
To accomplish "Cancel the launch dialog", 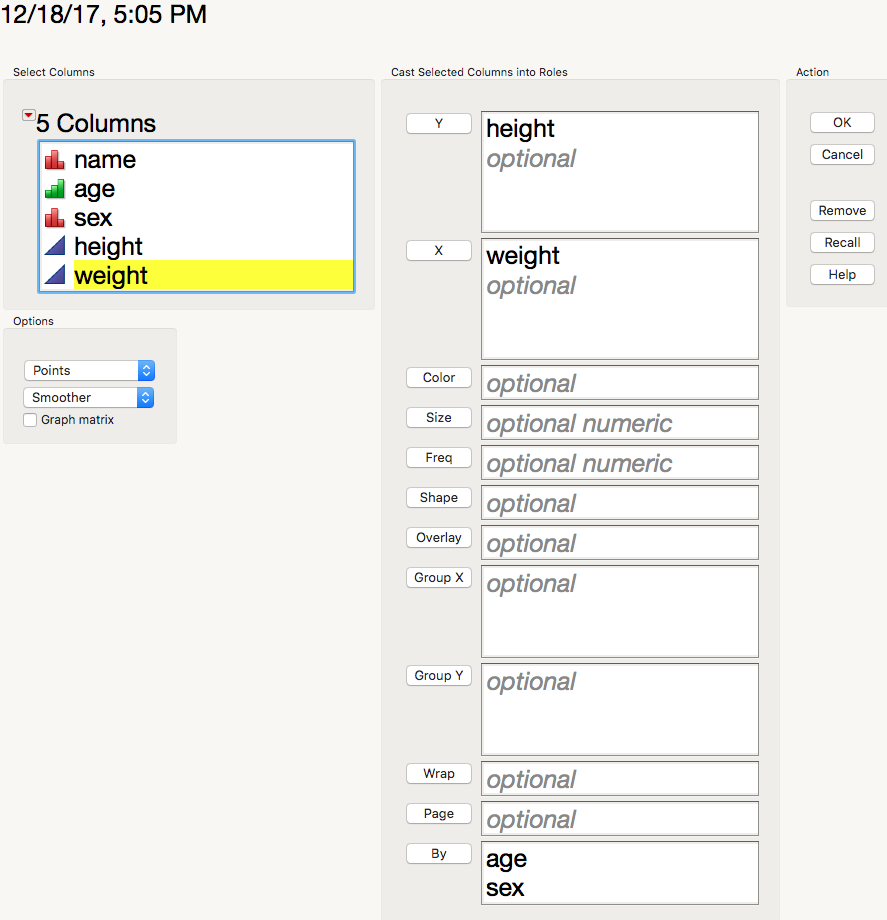I will tap(842, 154).
